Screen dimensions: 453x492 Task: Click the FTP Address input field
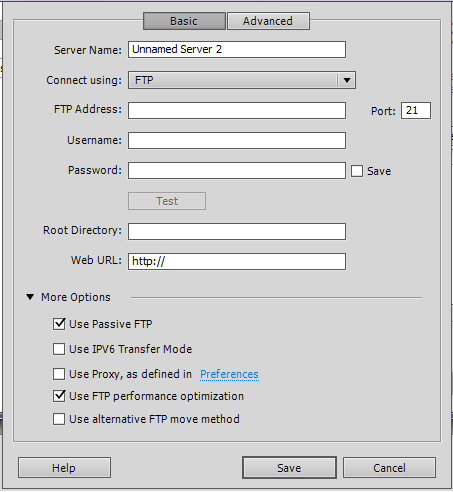tap(237, 110)
